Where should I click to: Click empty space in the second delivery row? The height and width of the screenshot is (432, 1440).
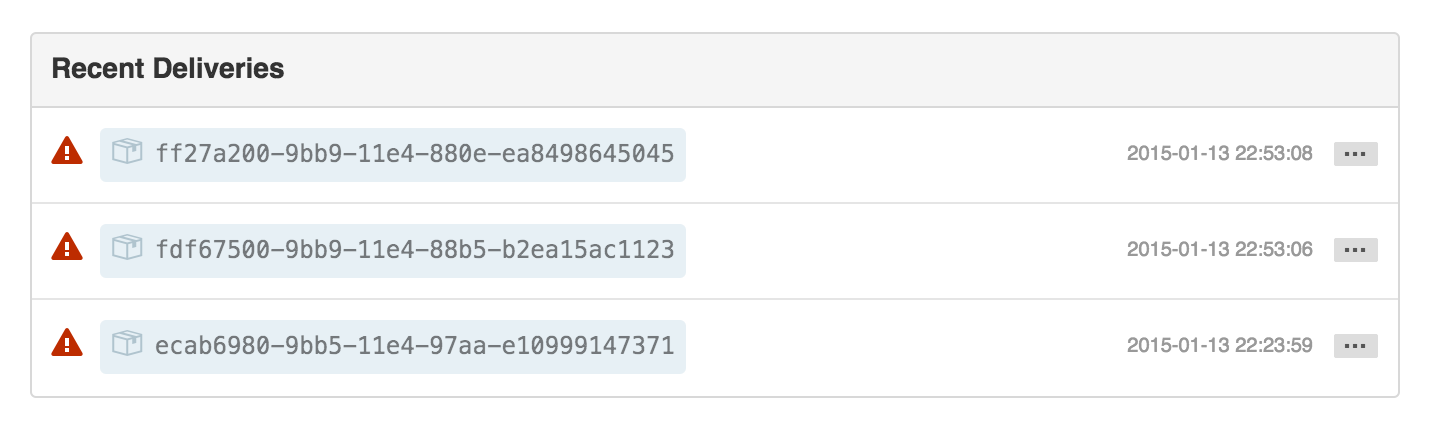(900, 250)
